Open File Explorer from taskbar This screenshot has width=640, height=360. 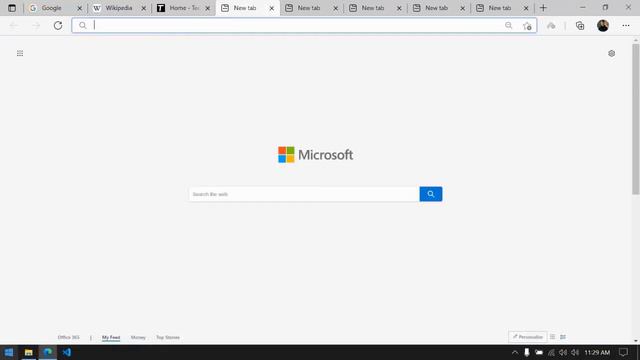29,352
